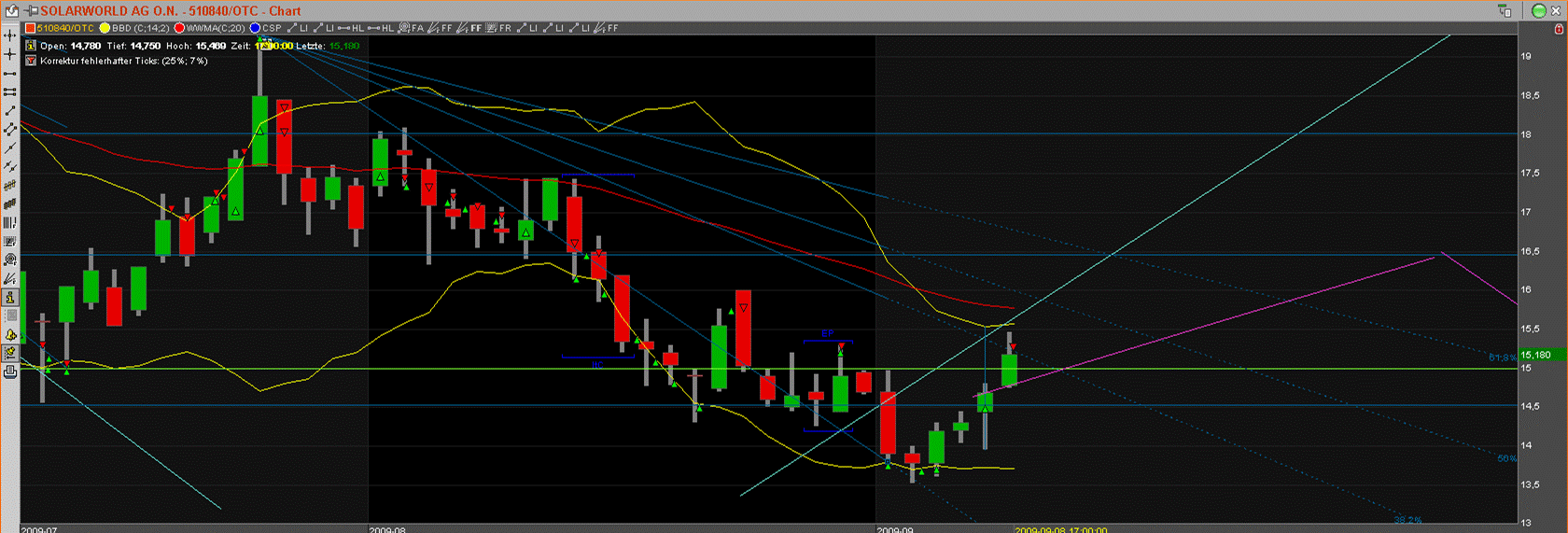Viewport: 1568px width, 533px height.
Task: Open the window docking icon in title bar
Action: tap(1505, 10)
